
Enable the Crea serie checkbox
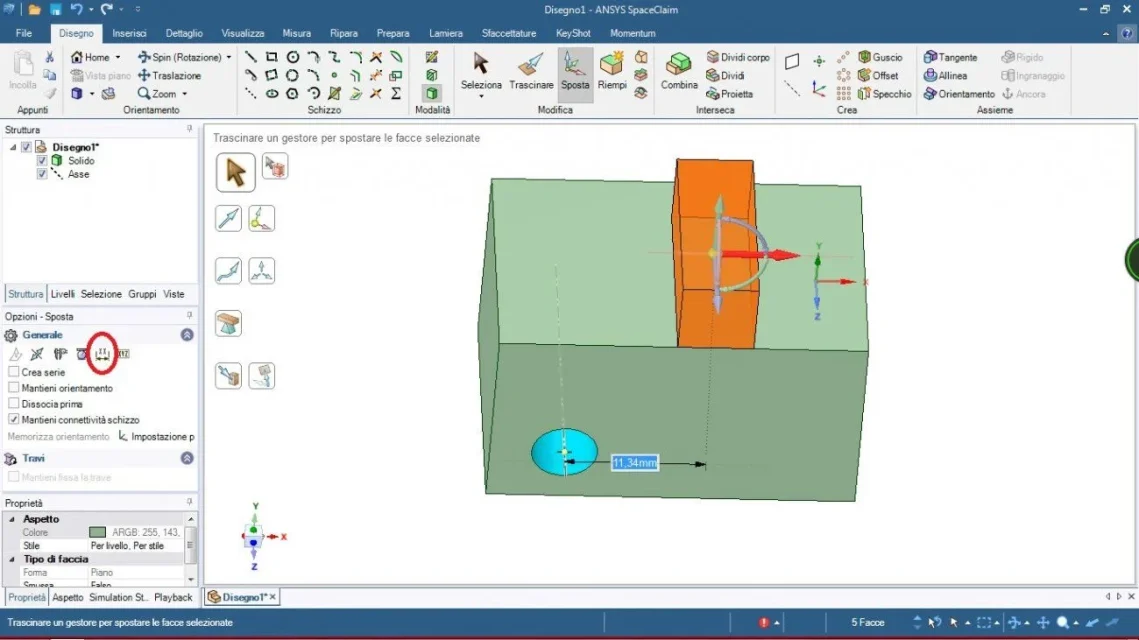coord(14,372)
